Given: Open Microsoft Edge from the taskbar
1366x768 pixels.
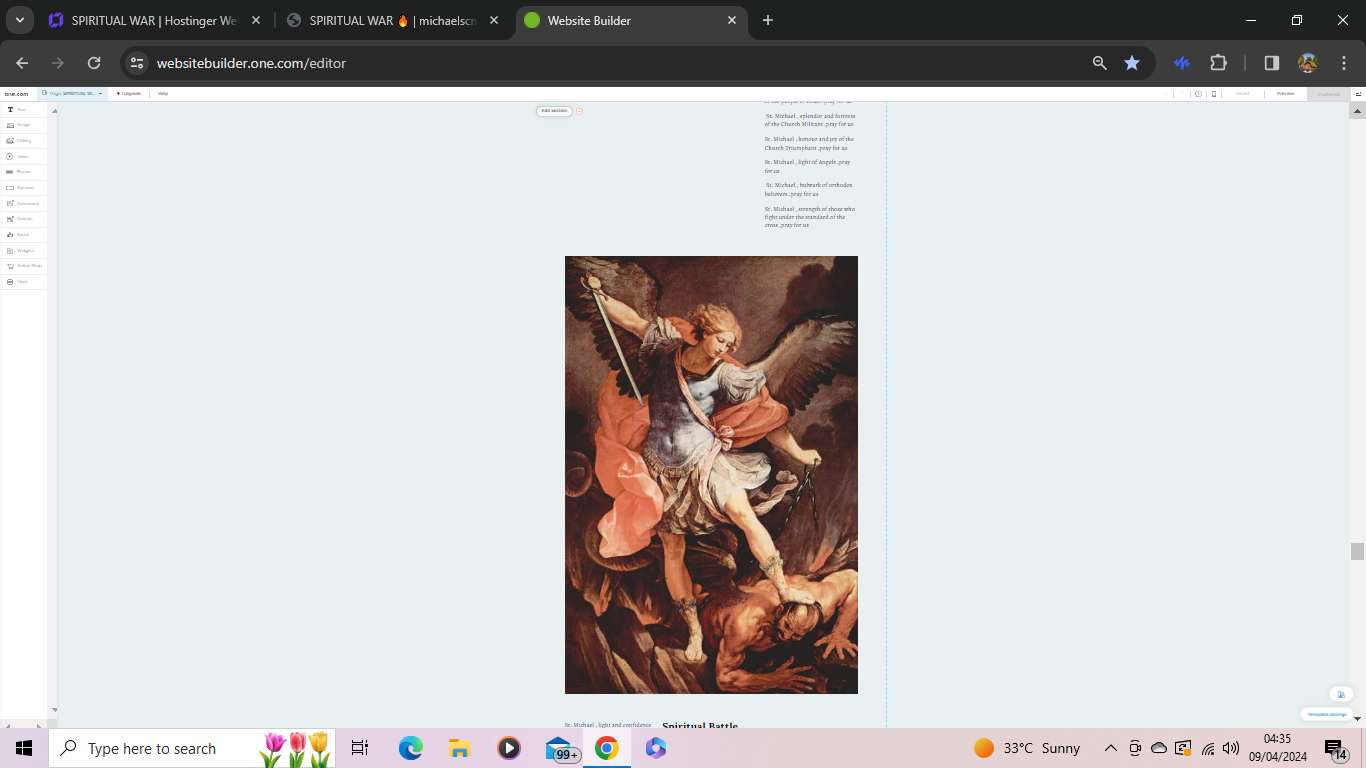Looking at the screenshot, I should 411,748.
